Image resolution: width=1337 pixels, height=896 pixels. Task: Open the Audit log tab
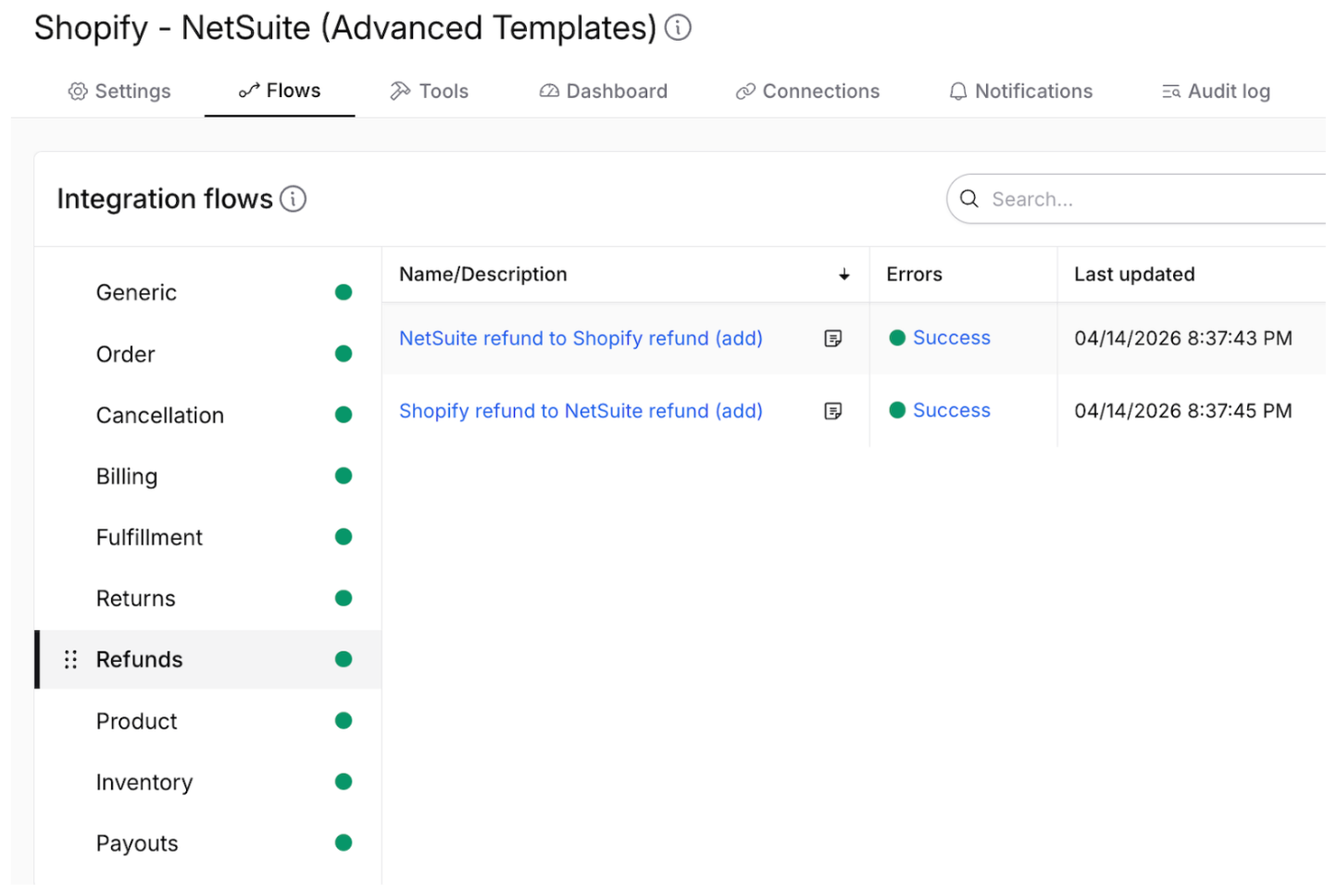(x=1216, y=92)
